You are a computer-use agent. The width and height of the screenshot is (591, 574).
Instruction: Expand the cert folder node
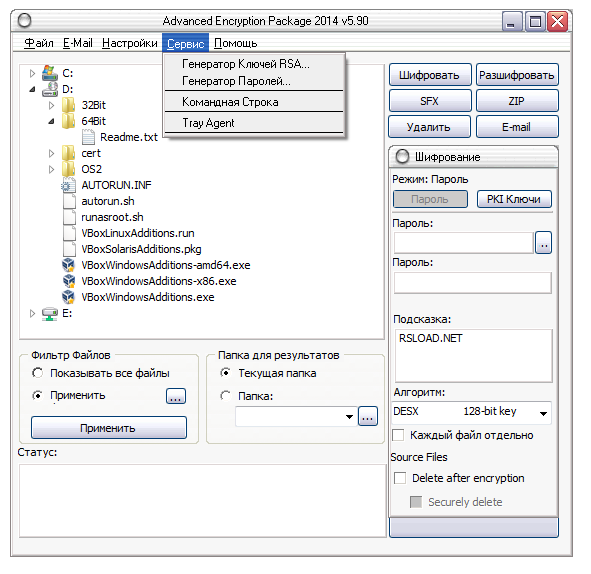coord(51,153)
